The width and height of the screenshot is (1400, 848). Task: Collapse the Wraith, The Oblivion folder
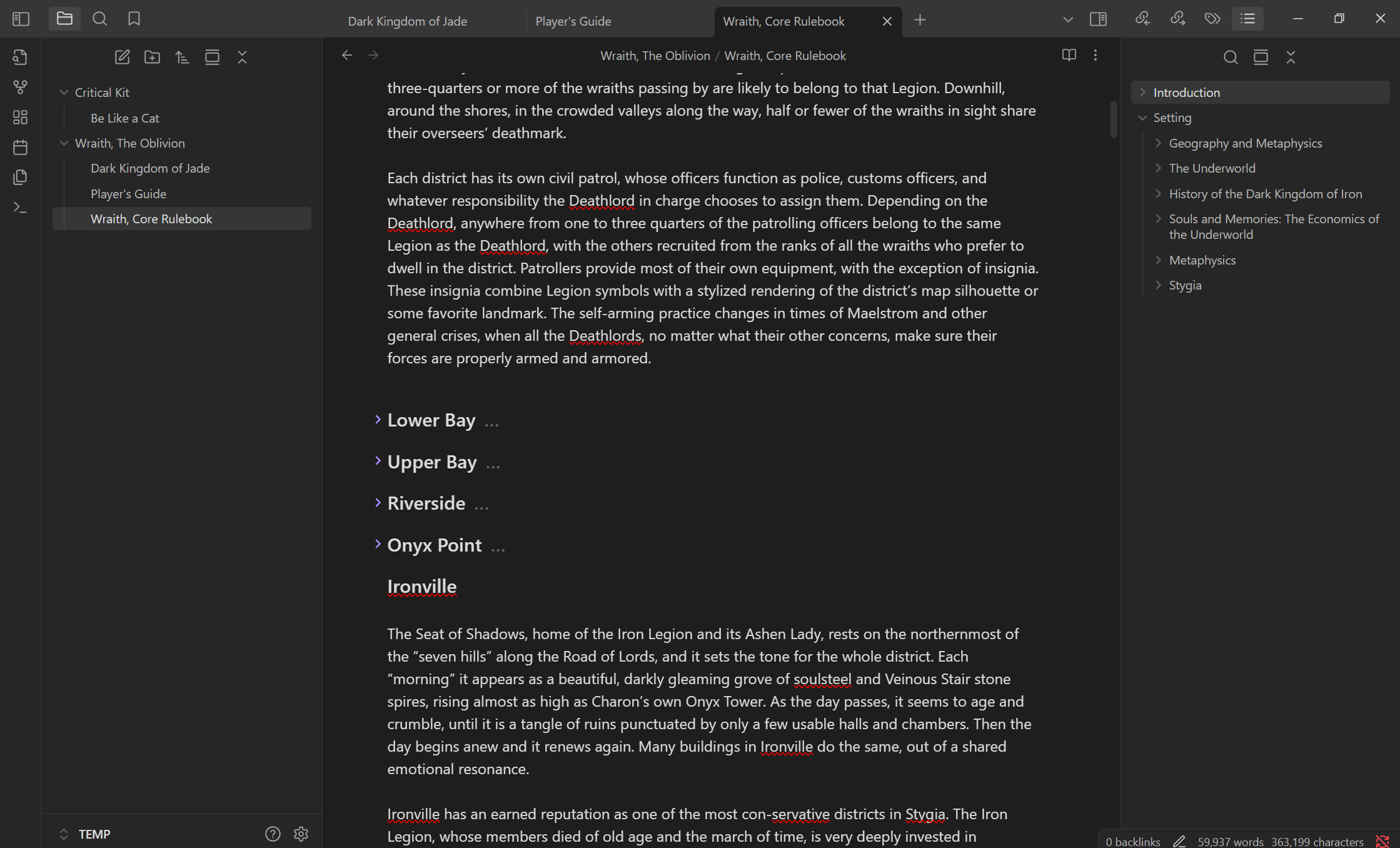coord(64,143)
